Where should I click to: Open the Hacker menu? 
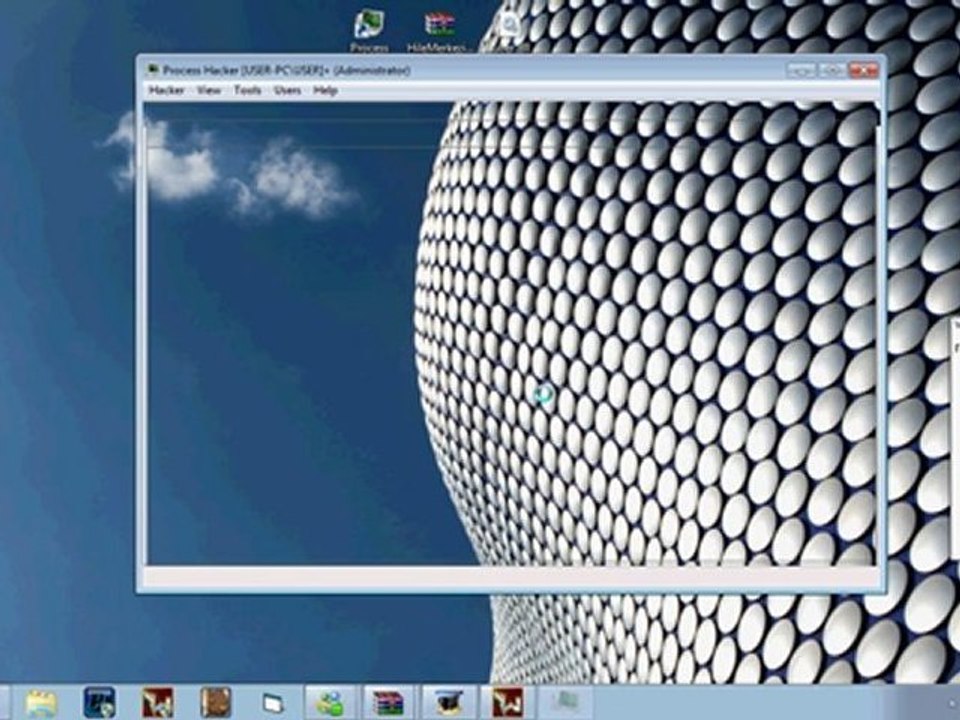point(167,90)
